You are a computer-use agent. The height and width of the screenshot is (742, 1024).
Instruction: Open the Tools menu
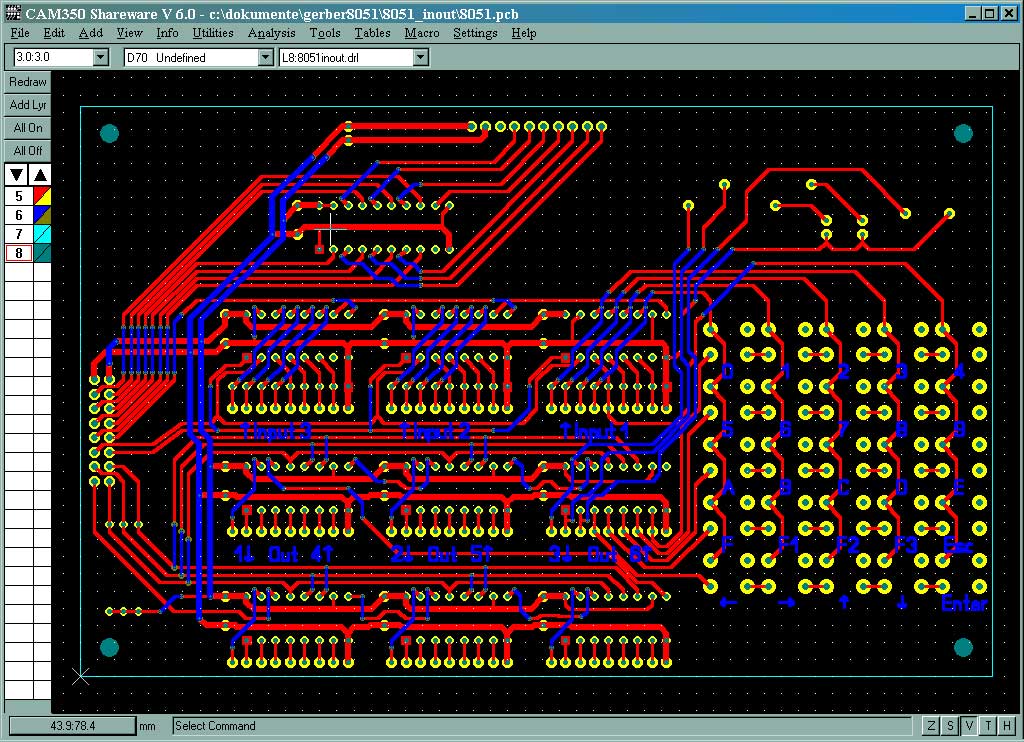[325, 33]
